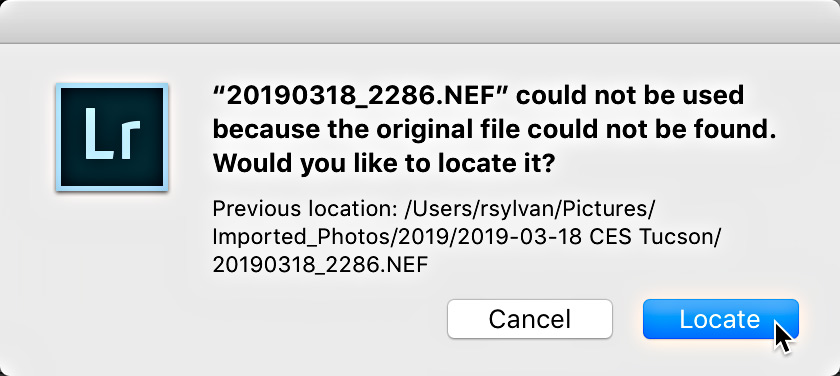
Task: Click the dialog's empty title bar
Action: (x=420, y=21)
